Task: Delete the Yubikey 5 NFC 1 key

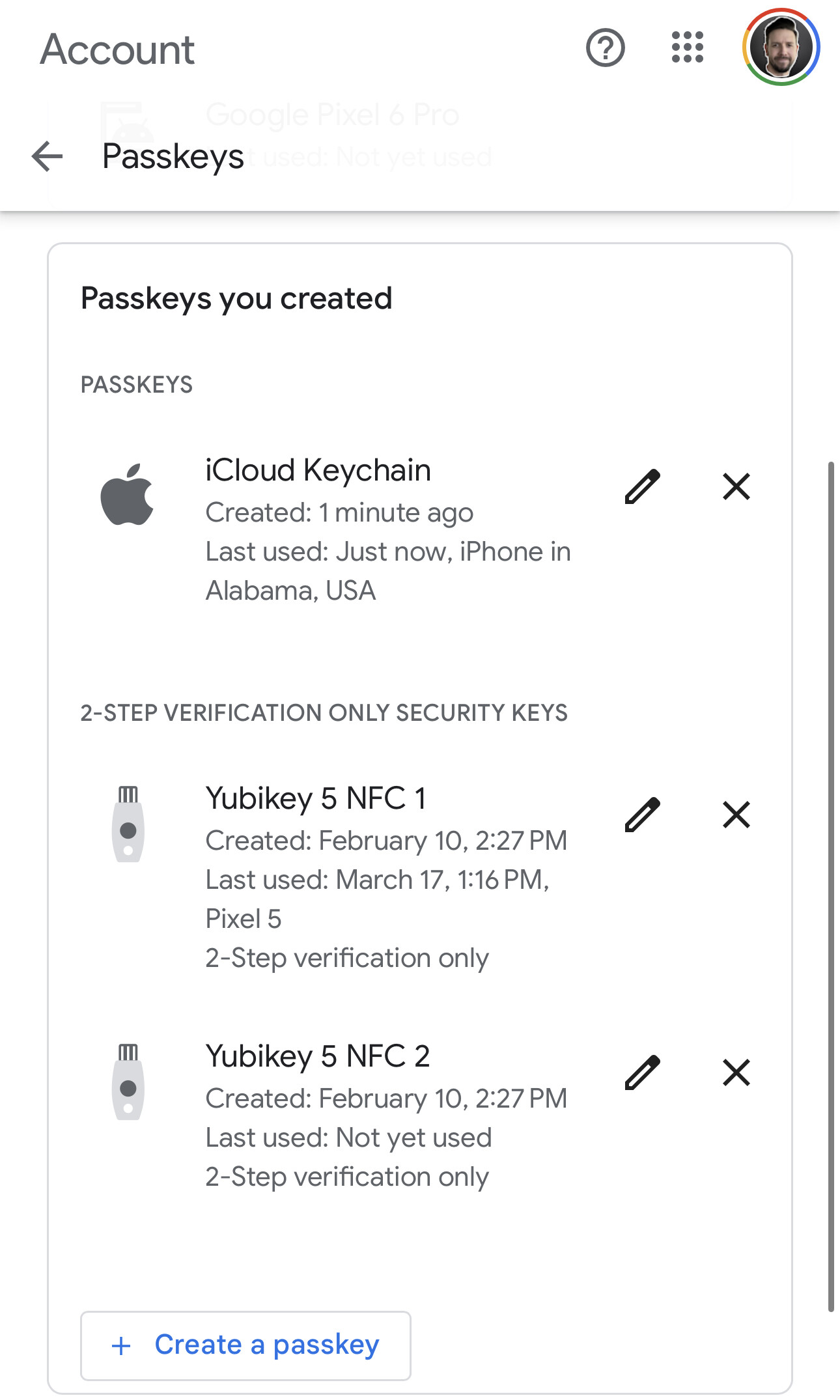Action: 736,815
